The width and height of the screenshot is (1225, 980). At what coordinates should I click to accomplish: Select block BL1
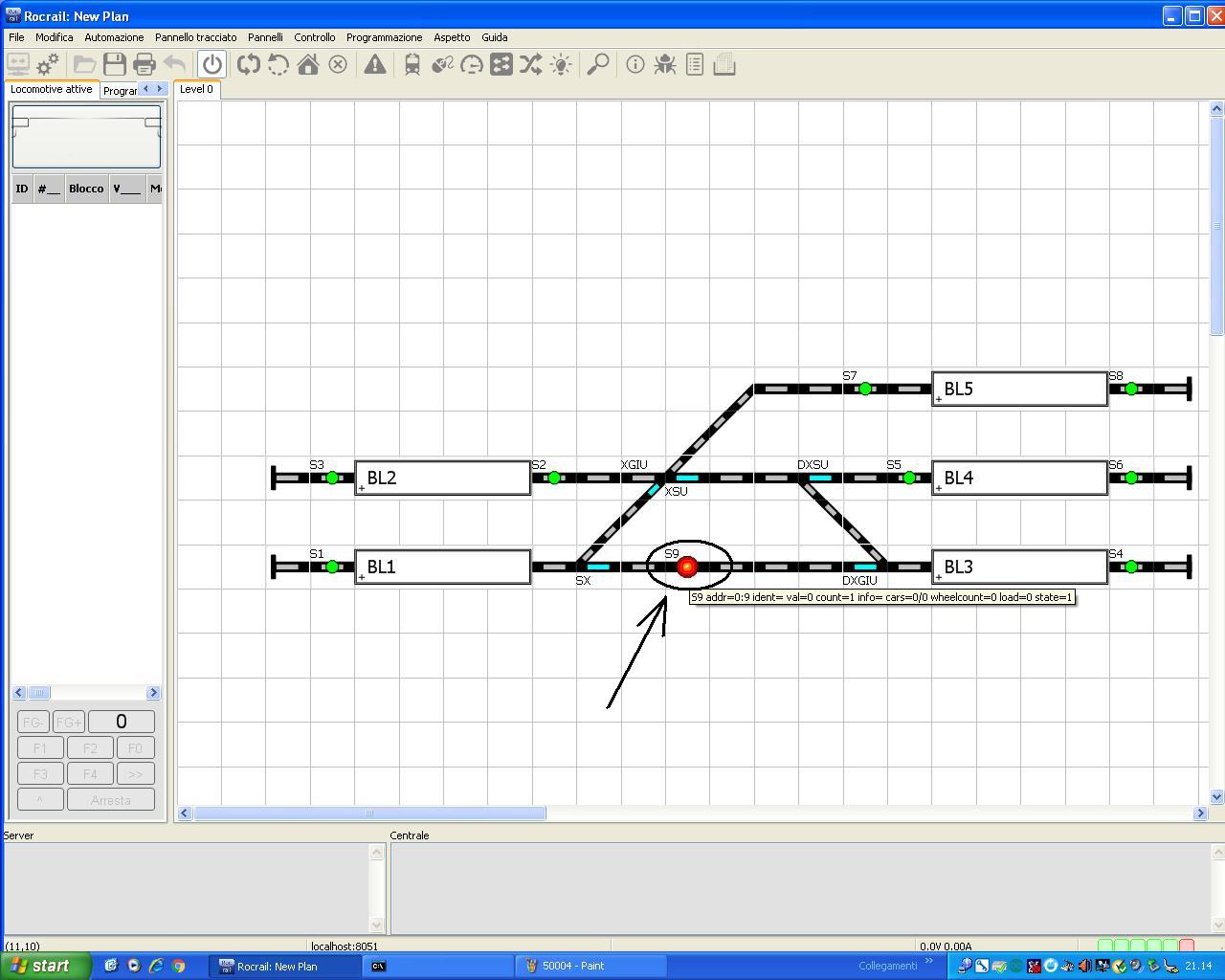[x=443, y=567]
